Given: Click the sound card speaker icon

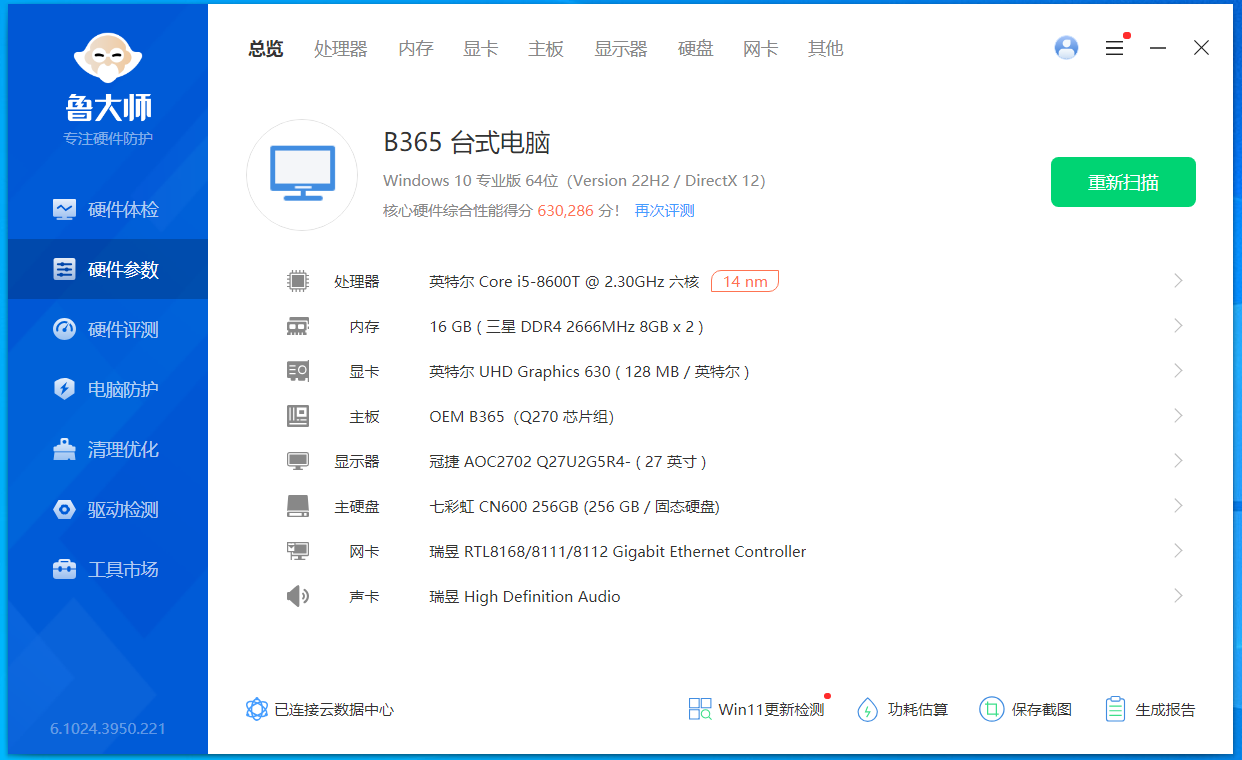Looking at the screenshot, I should coord(298,596).
